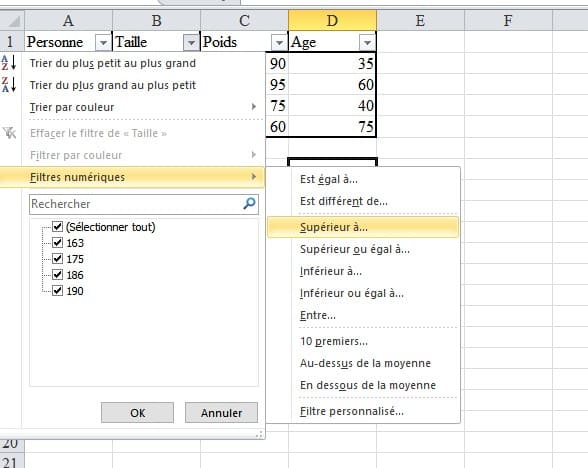Click the A-Z ascending sort icon
The width and height of the screenshot is (588, 468).
(x=9, y=63)
